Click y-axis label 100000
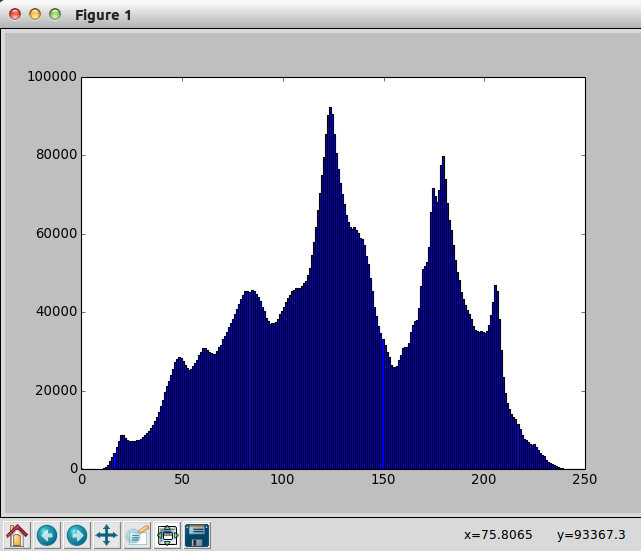 52,76
